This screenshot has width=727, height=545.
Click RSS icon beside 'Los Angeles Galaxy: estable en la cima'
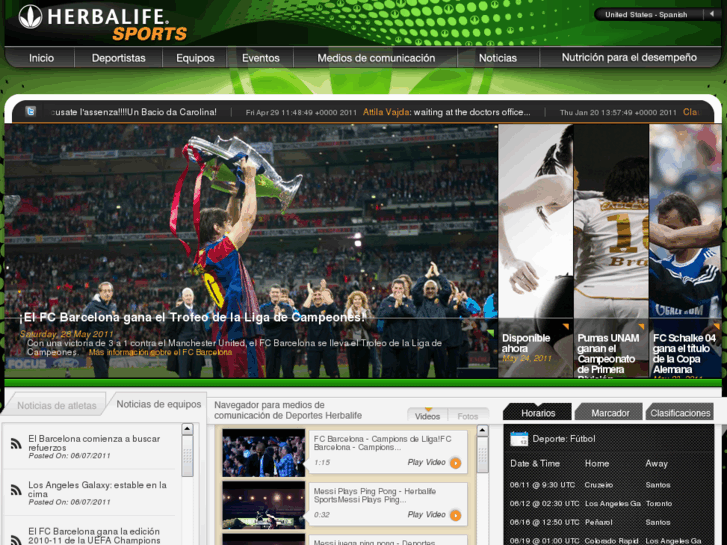click(16, 490)
